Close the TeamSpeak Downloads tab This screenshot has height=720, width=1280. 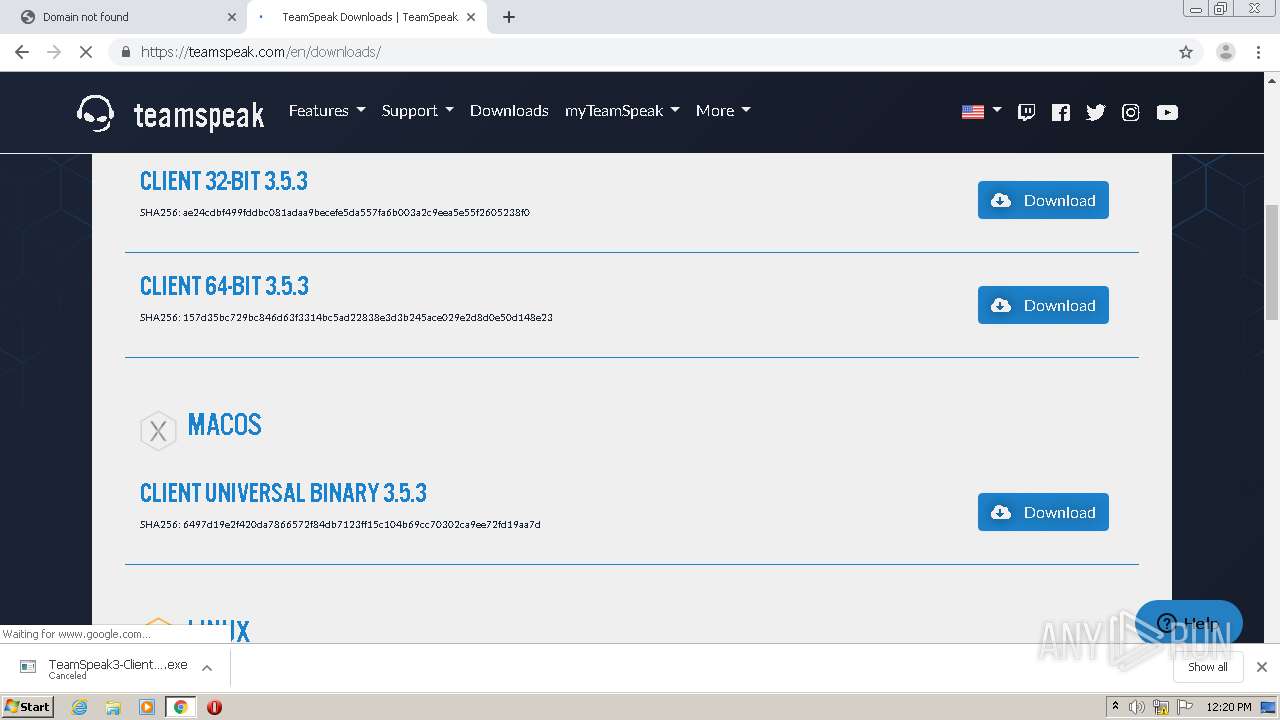470,17
